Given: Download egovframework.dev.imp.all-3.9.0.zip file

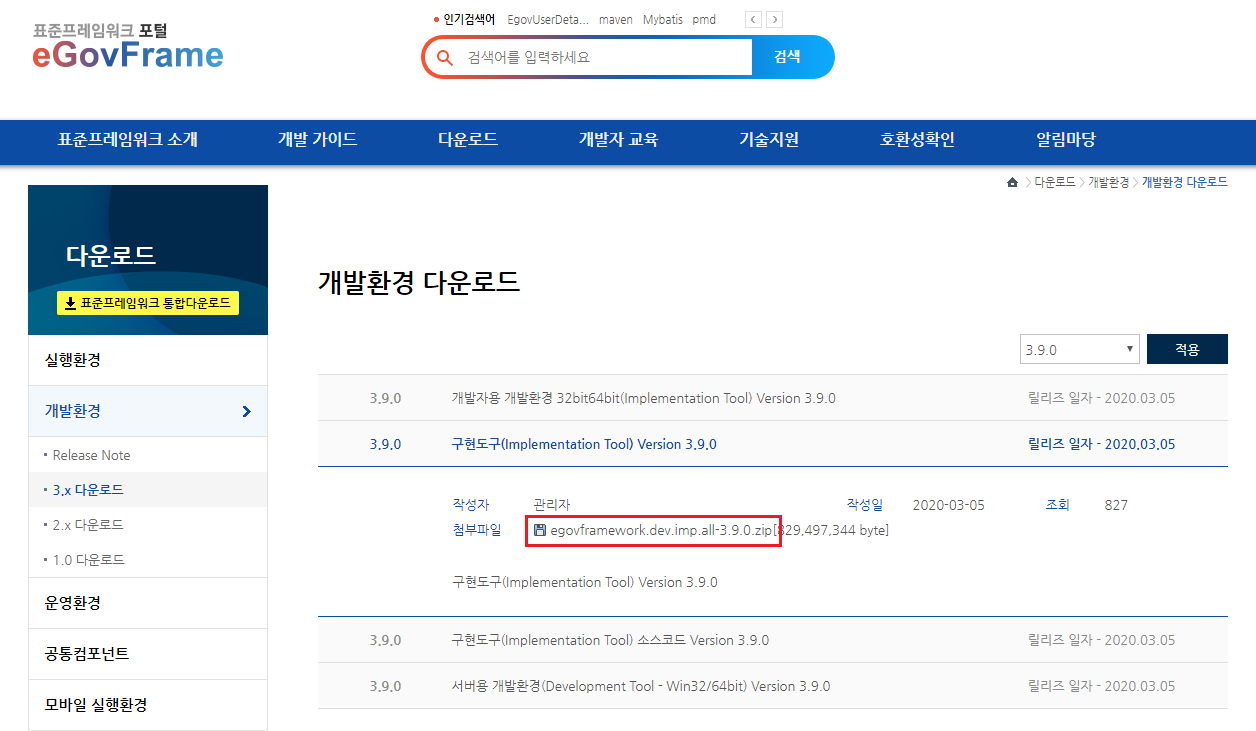Looking at the screenshot, I should click(x=661, y=530).
